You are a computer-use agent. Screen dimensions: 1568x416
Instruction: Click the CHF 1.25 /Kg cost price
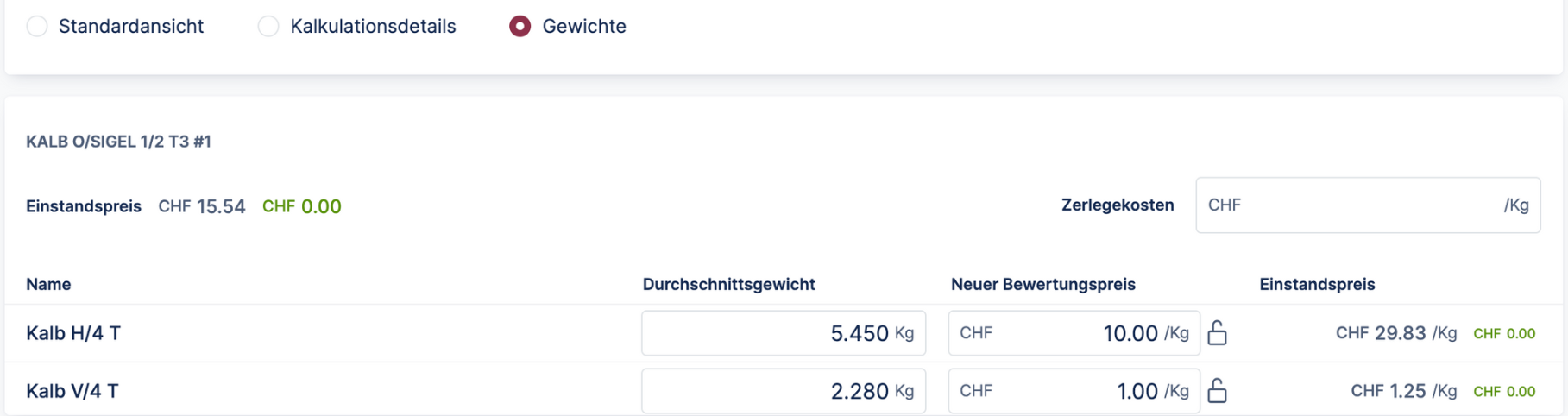point(1403,391)
